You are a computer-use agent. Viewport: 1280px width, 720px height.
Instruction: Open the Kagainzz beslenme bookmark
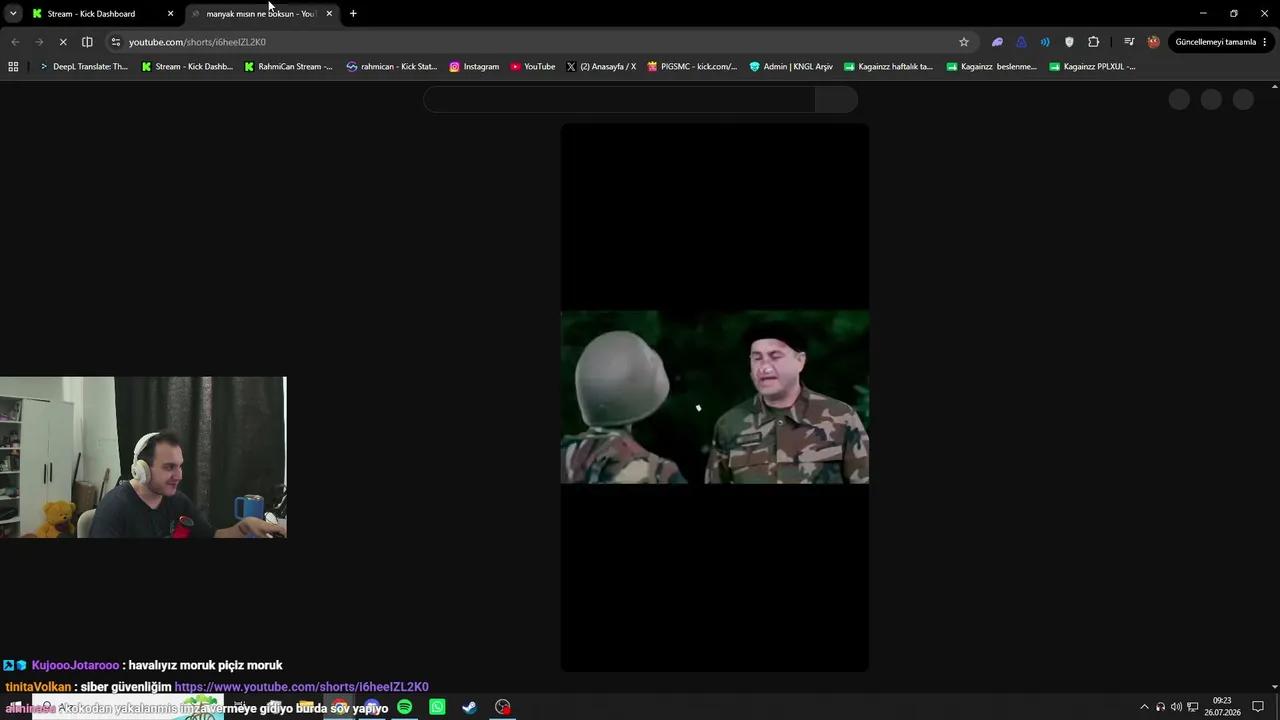992,67
